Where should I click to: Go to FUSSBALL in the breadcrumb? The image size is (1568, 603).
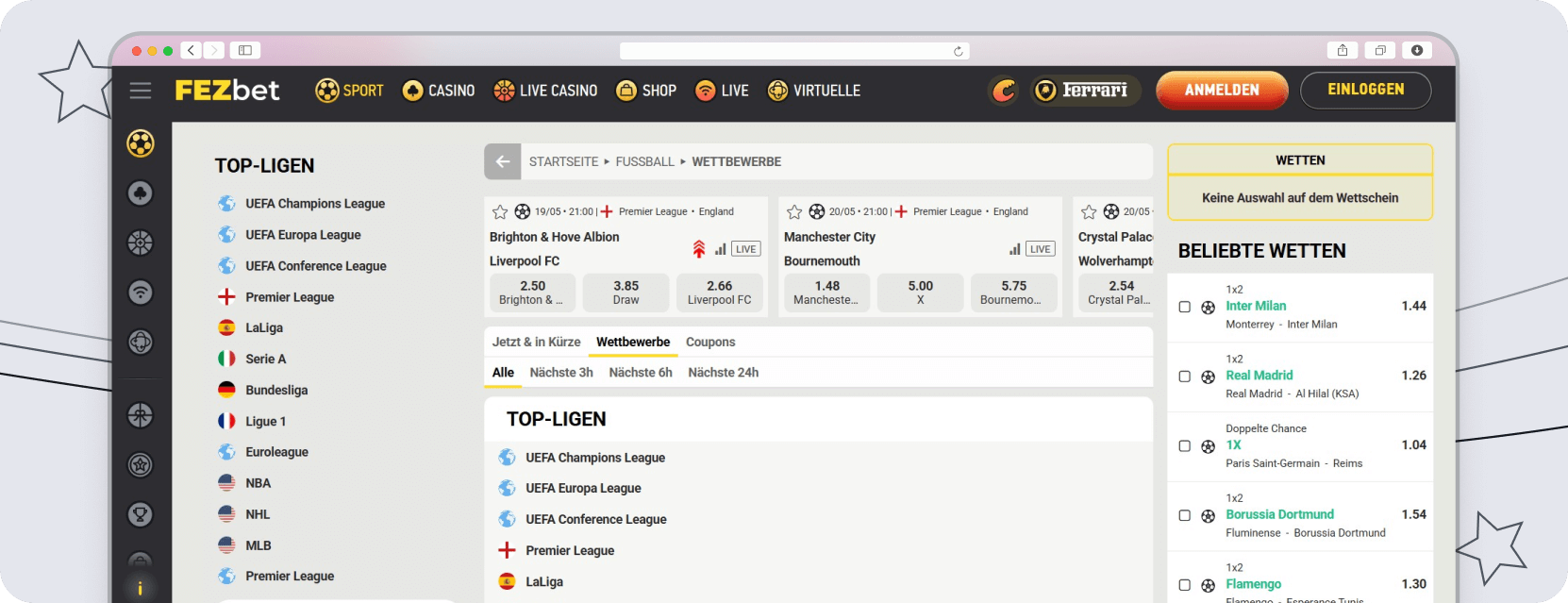click(645, 162)
